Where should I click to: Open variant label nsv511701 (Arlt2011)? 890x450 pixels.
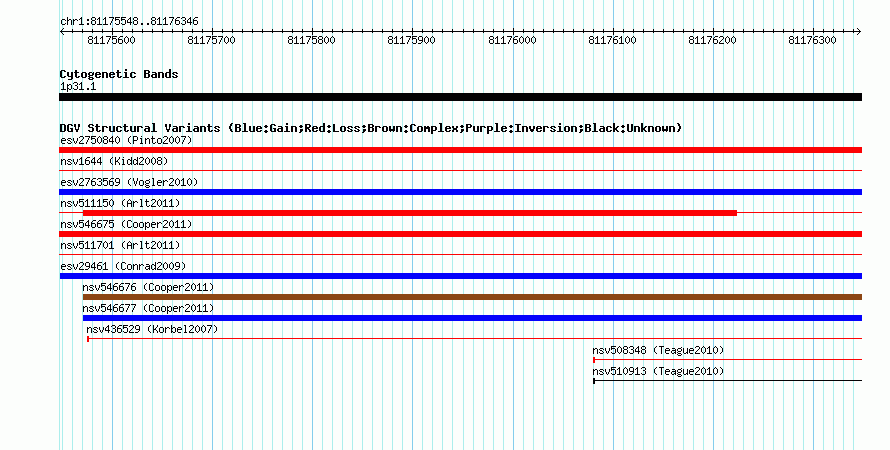click(120, 245)
